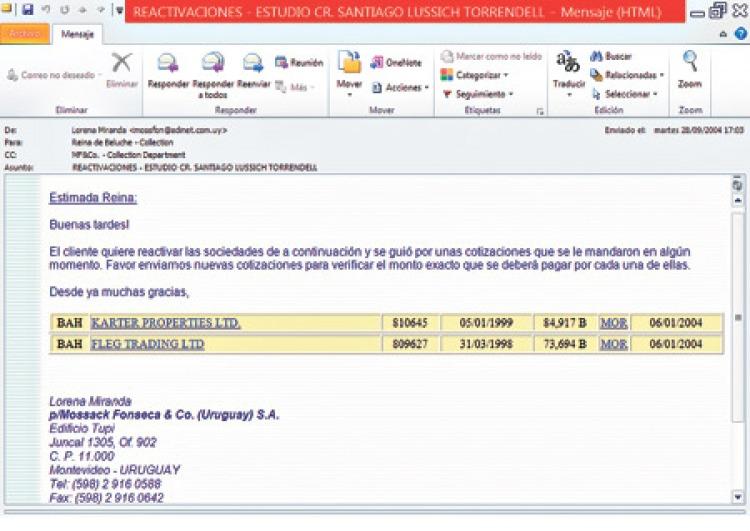This screenshot has height=531, width=750.
Task: Open the FLEG TRADING LTD link
Action: [x=147, y=344]
